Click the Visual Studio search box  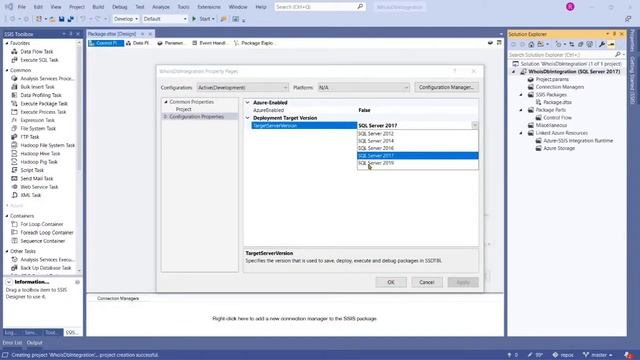click(x=320, y=7)
